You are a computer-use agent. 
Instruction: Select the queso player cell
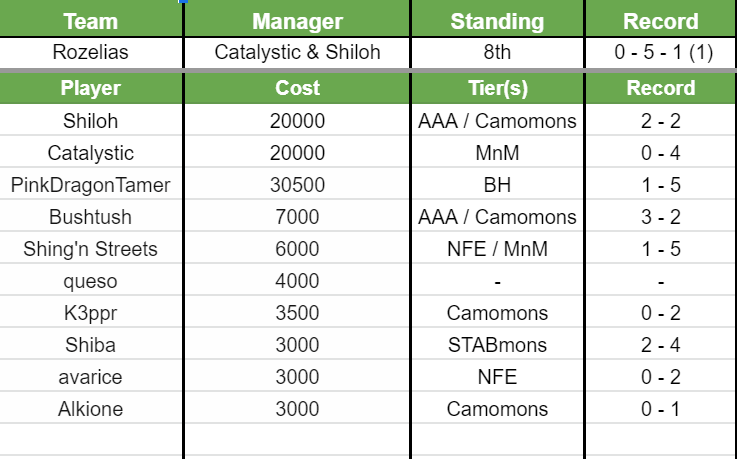[x=91, y=280]
